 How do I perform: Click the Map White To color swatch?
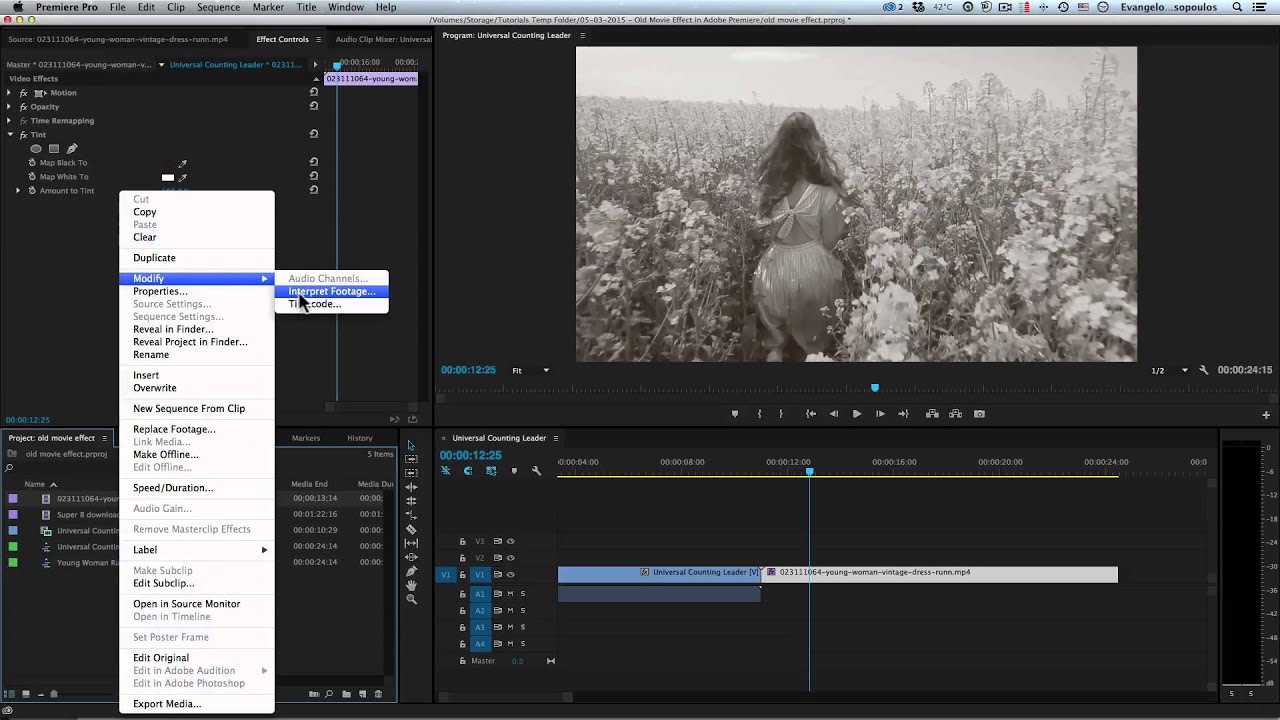click(x=168, y=177)
